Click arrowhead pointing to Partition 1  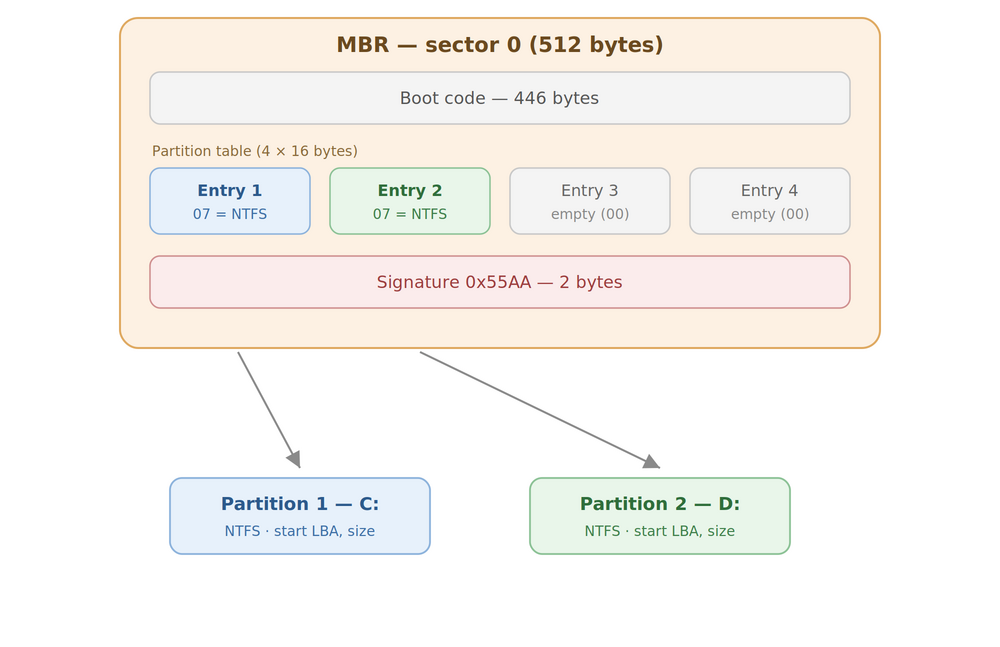[294, 459]
